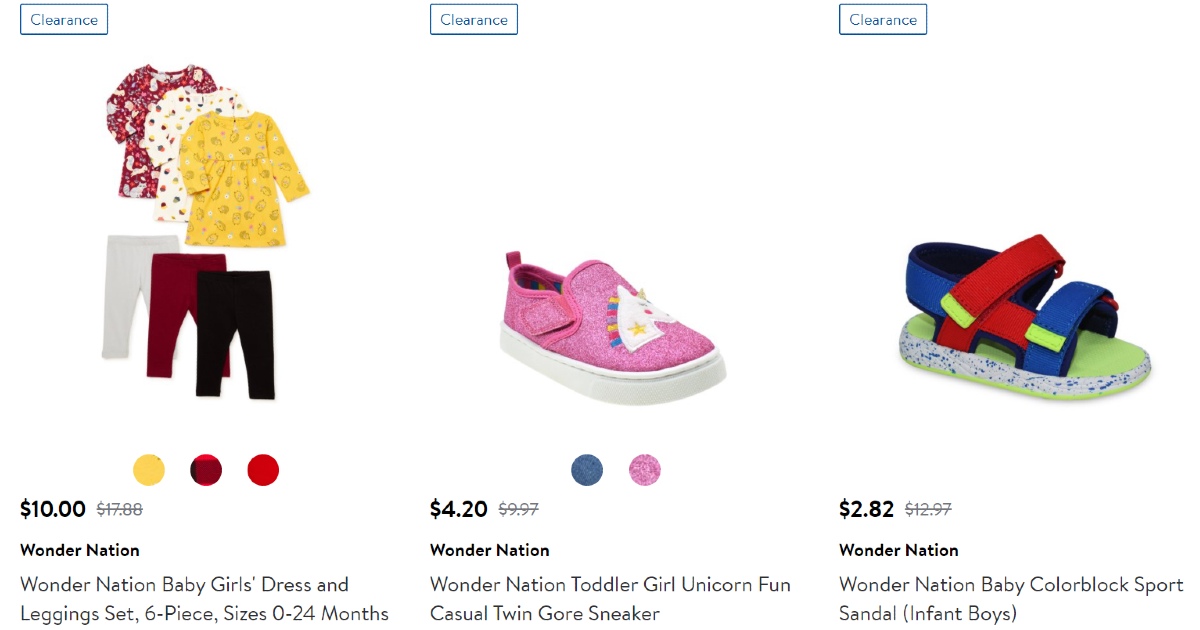Click Clearance badge above dress set
Screen dimensions: 1200x630
click(x=64, y=19)
